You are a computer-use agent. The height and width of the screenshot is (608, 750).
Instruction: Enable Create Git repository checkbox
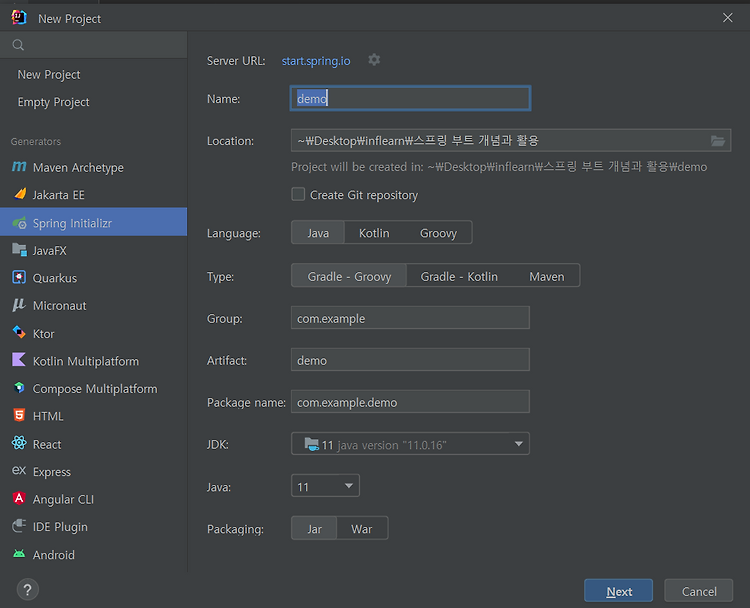click(298, 194)
